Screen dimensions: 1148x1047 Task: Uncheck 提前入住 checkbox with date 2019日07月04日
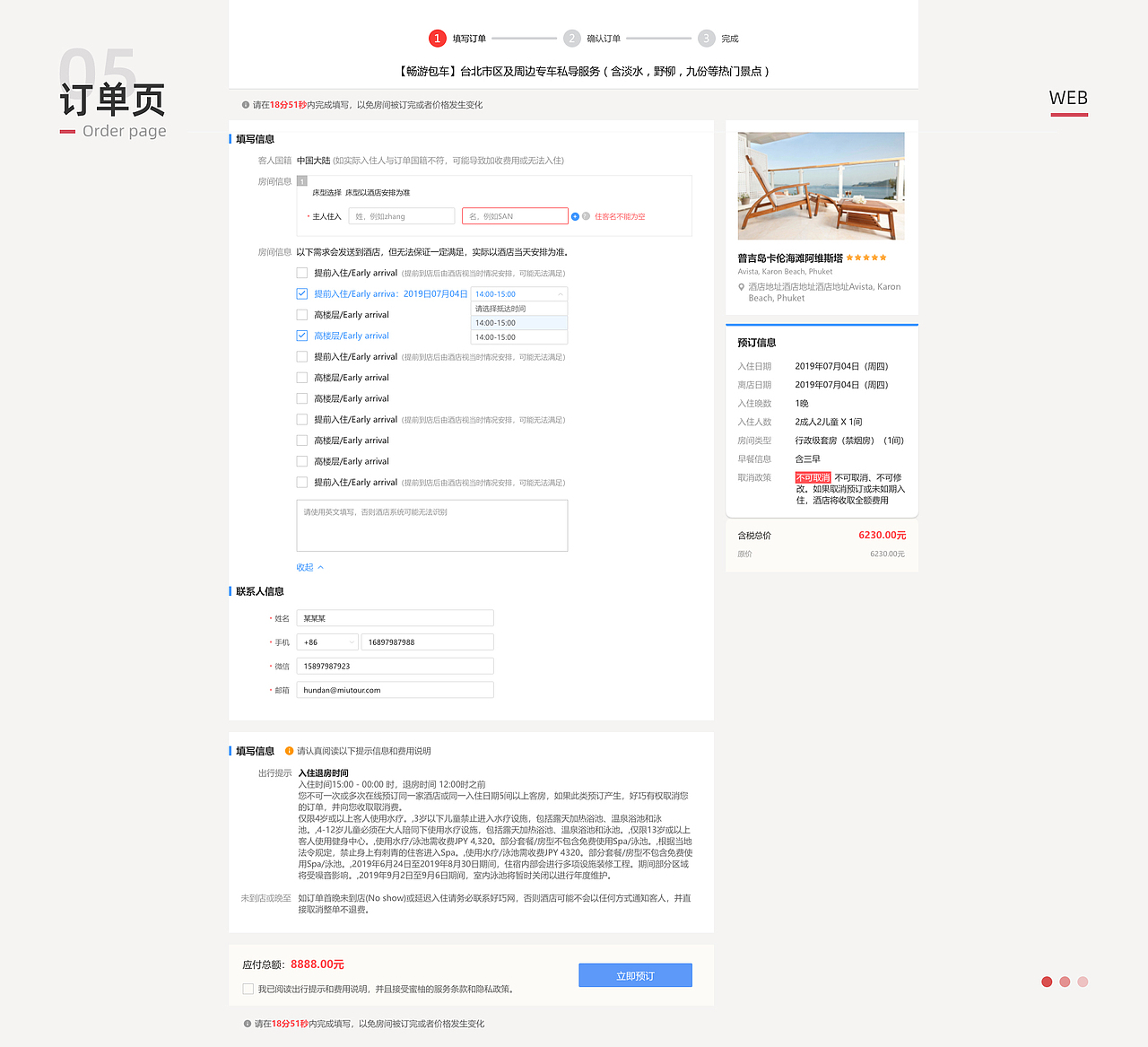(302, 294)
